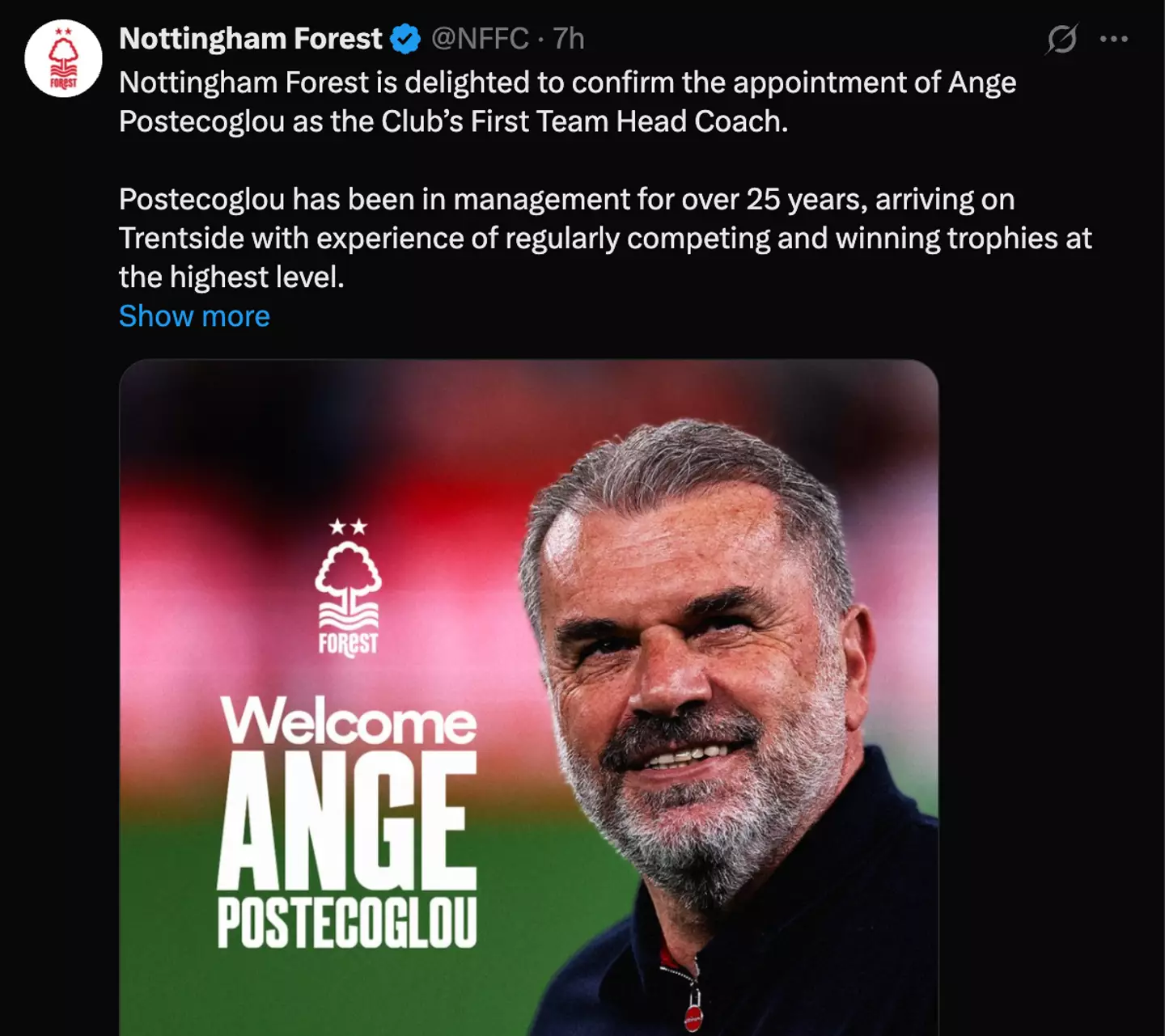Expand the tweet with Show more

(193, 315)
